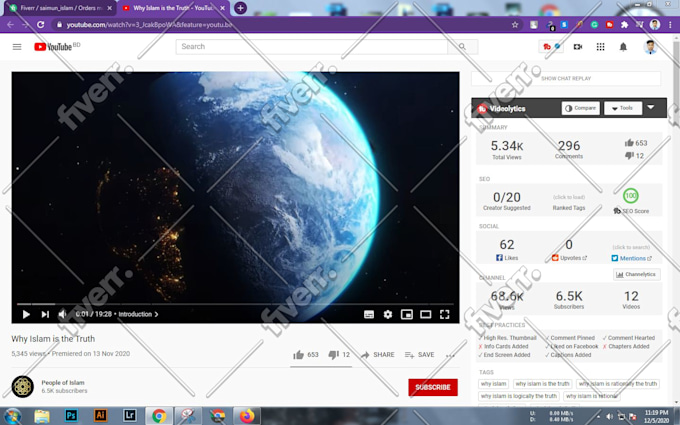The height and width of the screenshot is (425, 680).
Task: Open the YouTube hamburger guide menu
Action: click(17, 47)
